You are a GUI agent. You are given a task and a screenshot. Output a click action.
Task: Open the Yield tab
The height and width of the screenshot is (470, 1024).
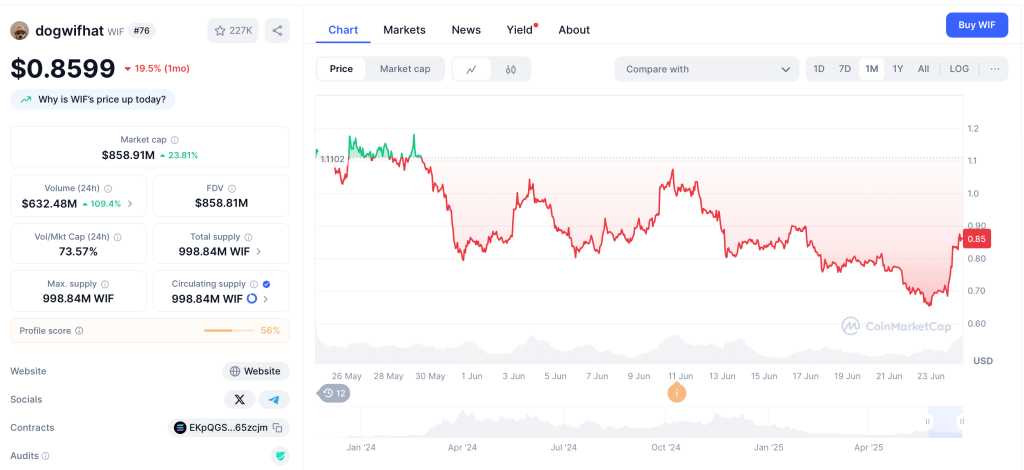click(x=520, y=30)
